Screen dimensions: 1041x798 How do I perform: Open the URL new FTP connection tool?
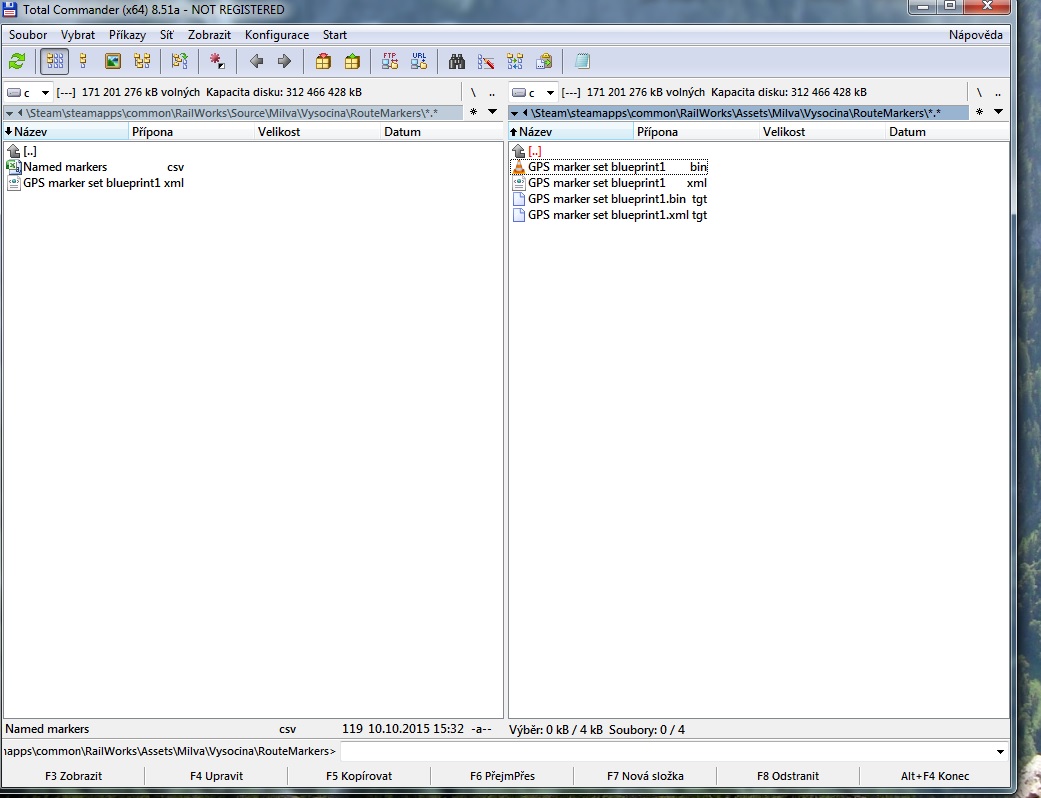pyautogui.click(x=419, y=62)
